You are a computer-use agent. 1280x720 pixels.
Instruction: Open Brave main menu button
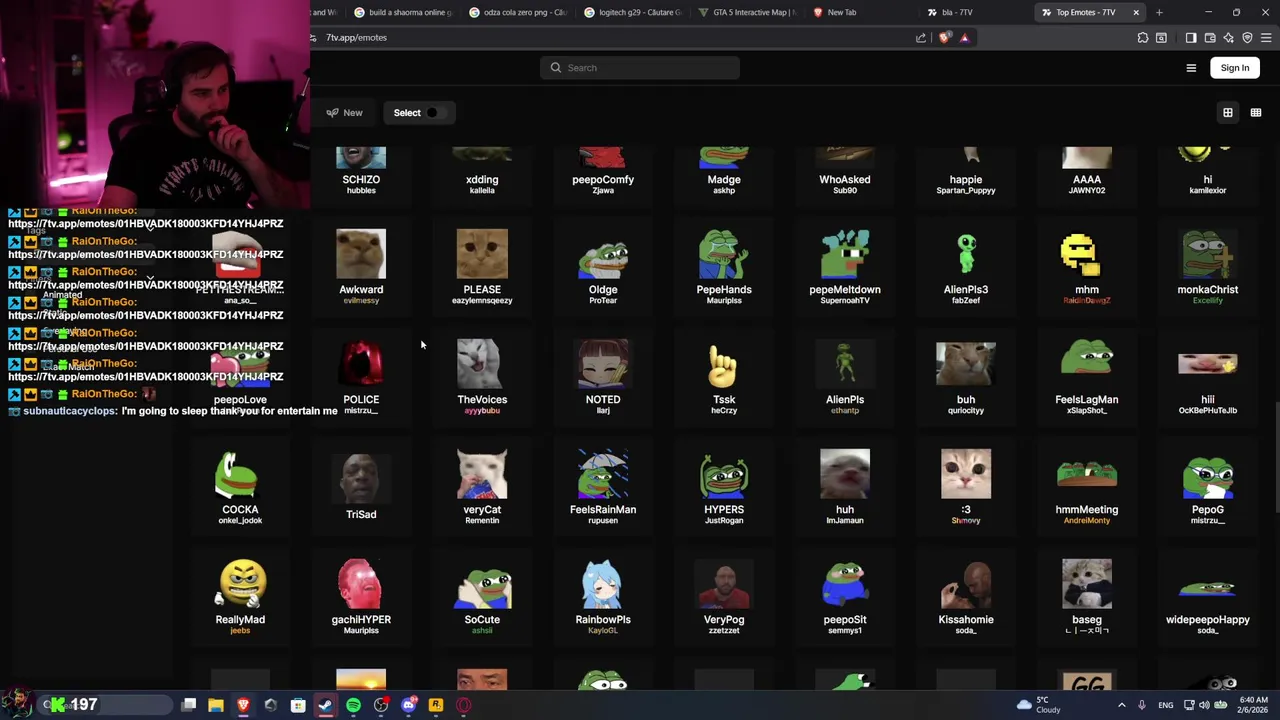pos(1266,38)
